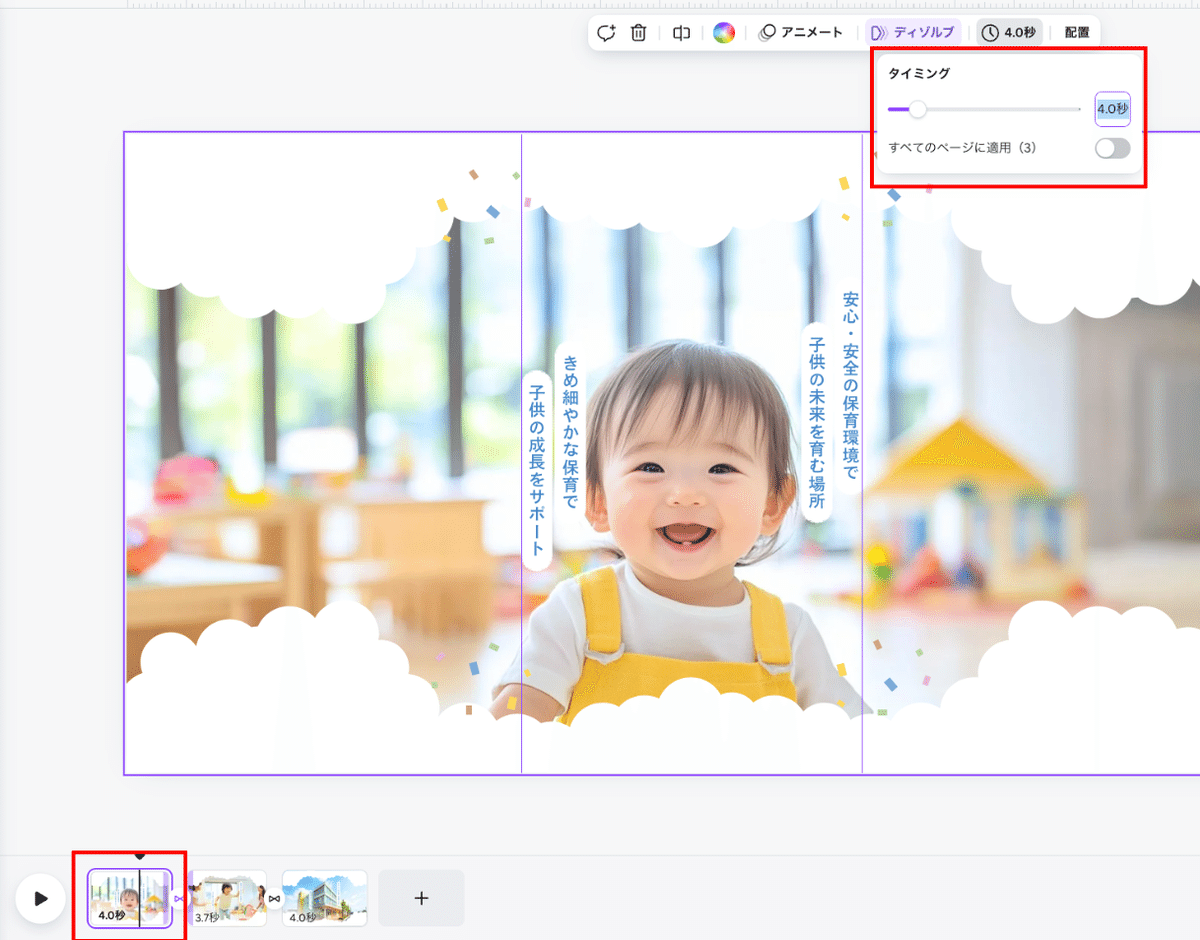The width and height of the screenshot is (1200, 940).
Task: Open the アニメート animation panel
Action: click(800, 33)
